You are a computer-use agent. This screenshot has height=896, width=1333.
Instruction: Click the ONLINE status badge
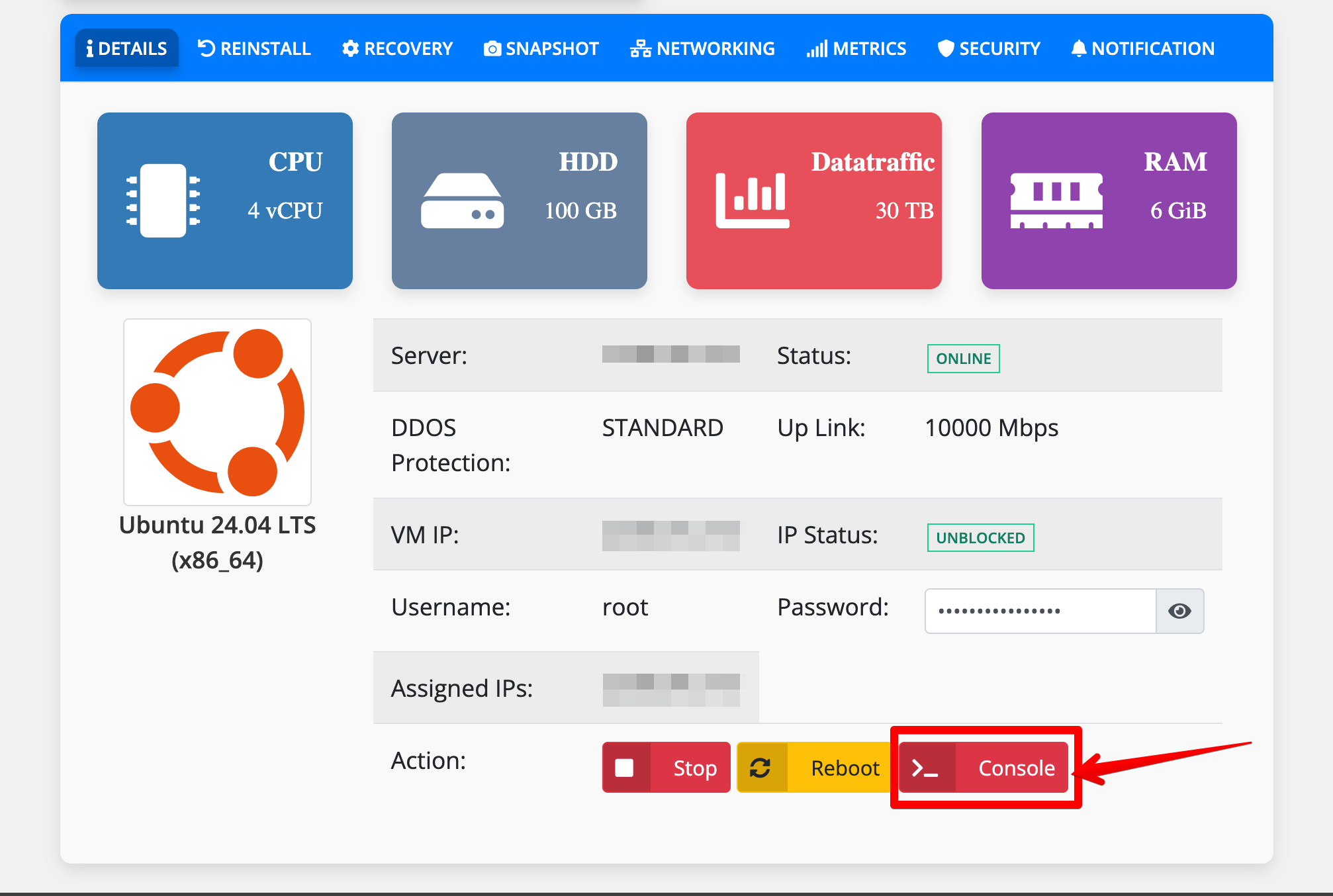963,359
